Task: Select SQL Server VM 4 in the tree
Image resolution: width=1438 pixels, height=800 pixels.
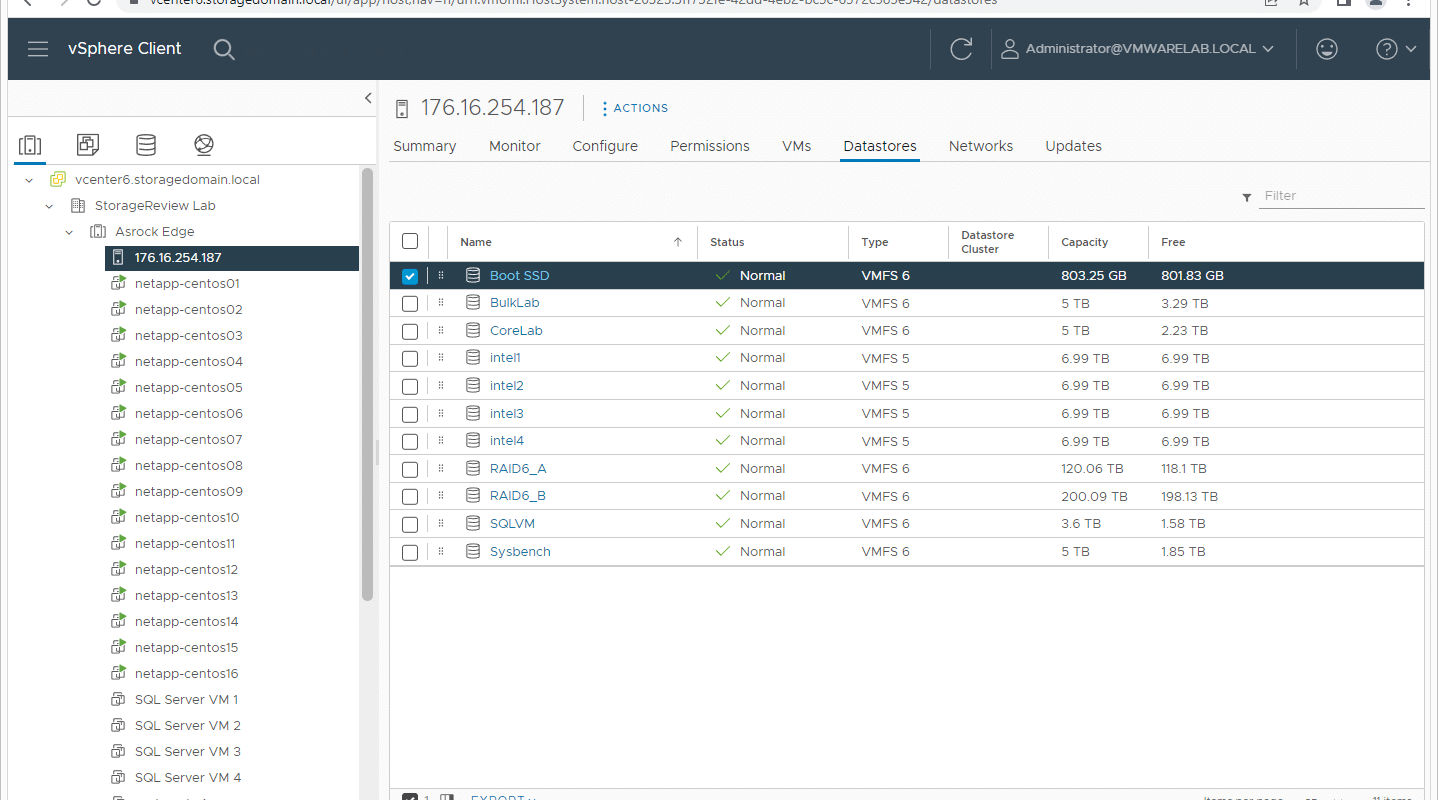Action: [x=188, y=778]
